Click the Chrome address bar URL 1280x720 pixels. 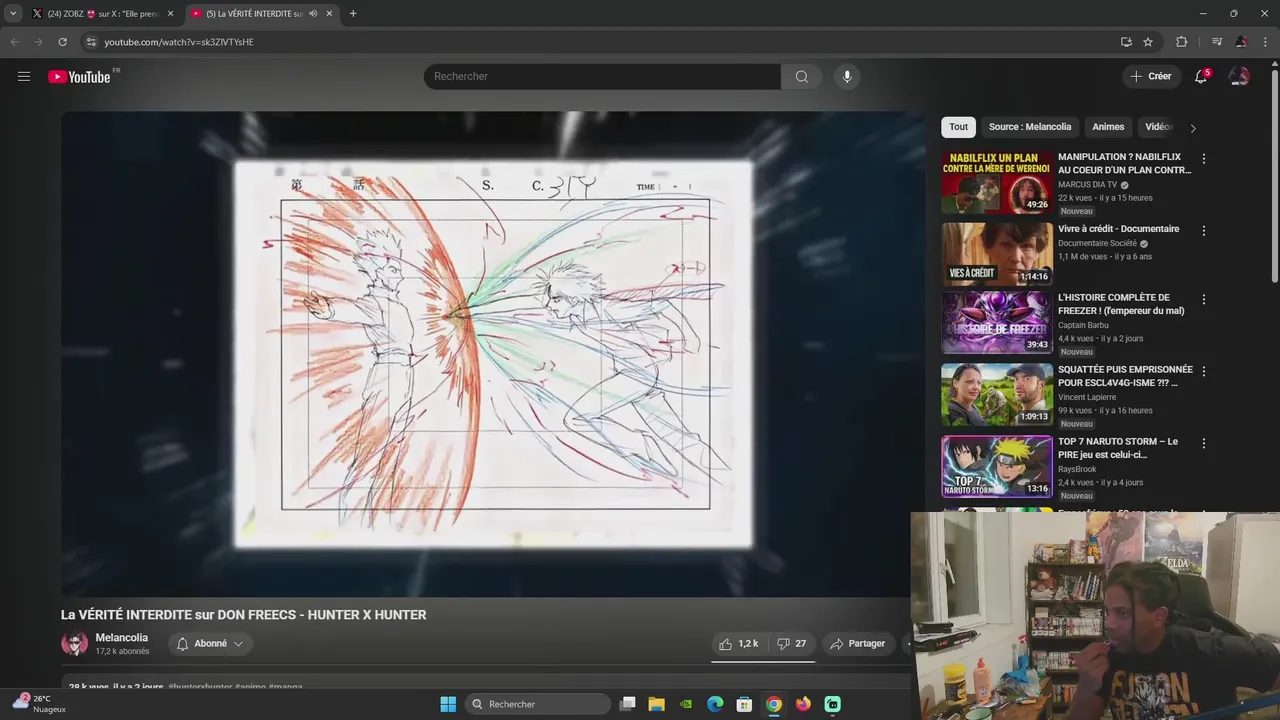click(179, 42)
